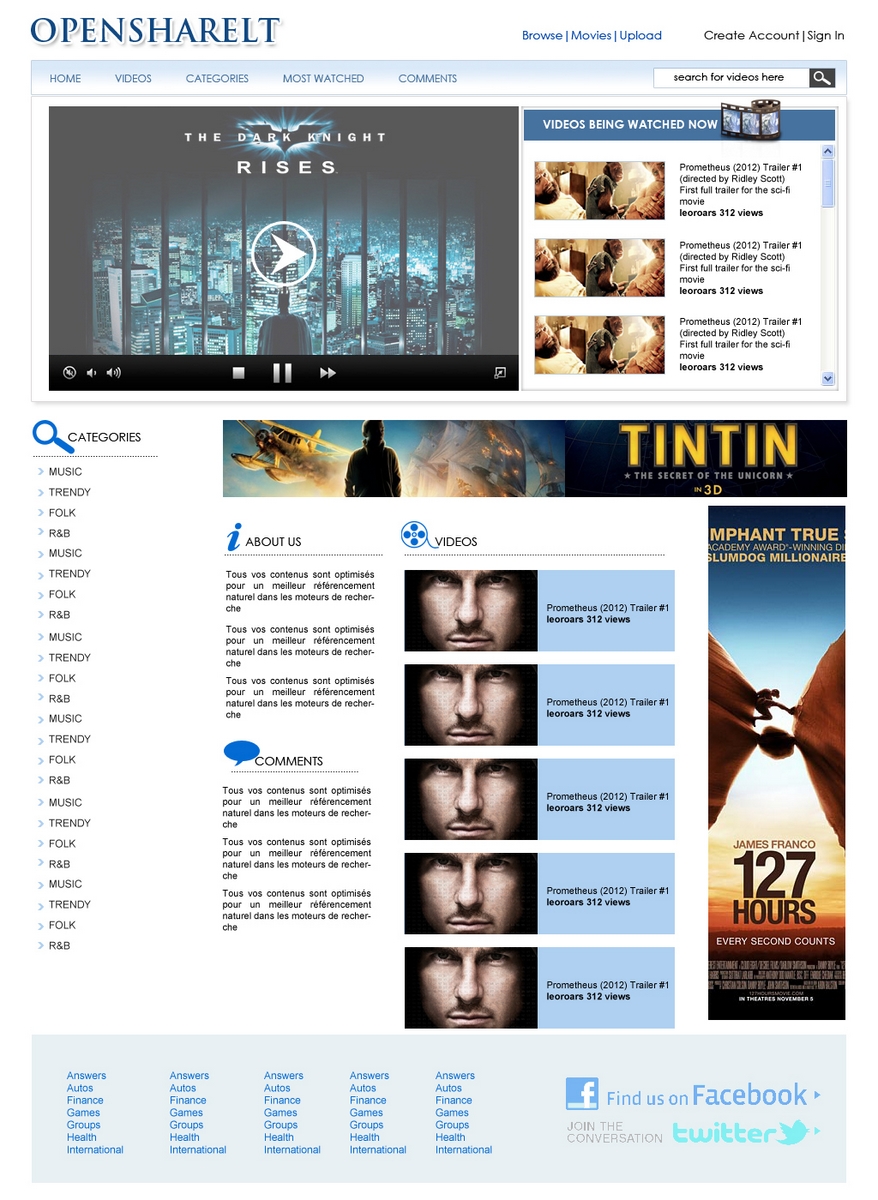Open the third video thumbnail under Videos
This screenshot has width=878, height=1200.
tap(471, 799)
